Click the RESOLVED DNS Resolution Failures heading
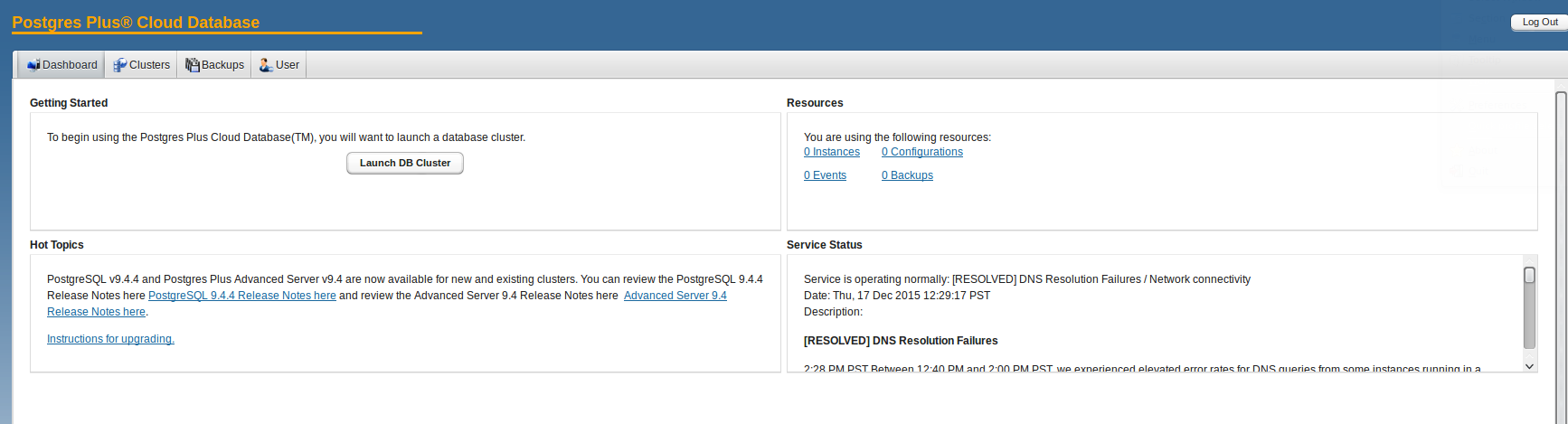This screenshot has height=424, width=1568. pos(901,341)
